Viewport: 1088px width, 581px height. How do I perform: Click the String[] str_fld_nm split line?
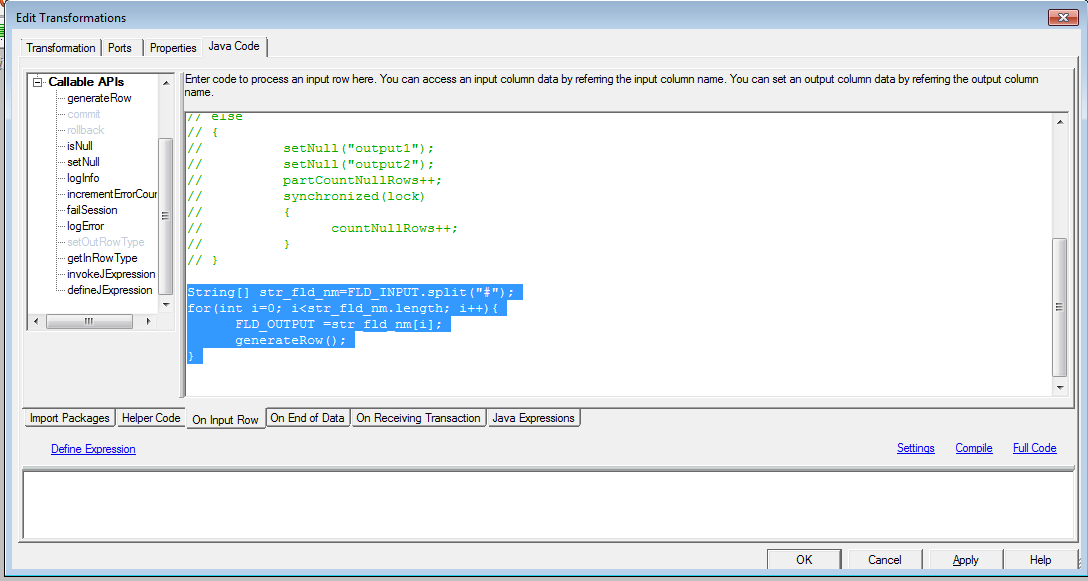[x=350, y=292]
